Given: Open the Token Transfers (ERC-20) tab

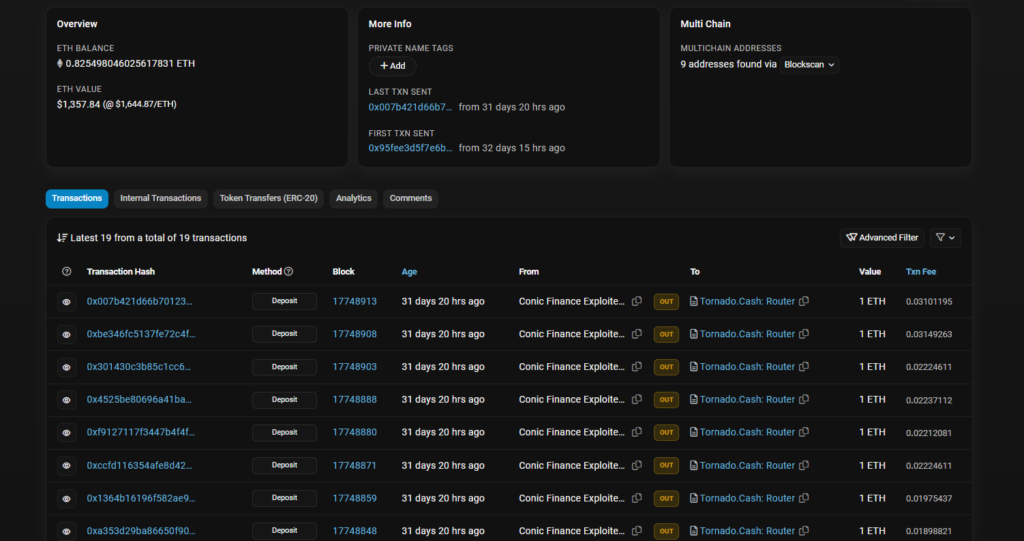Looking at the screenshot, I should click(x=268, y=198).
